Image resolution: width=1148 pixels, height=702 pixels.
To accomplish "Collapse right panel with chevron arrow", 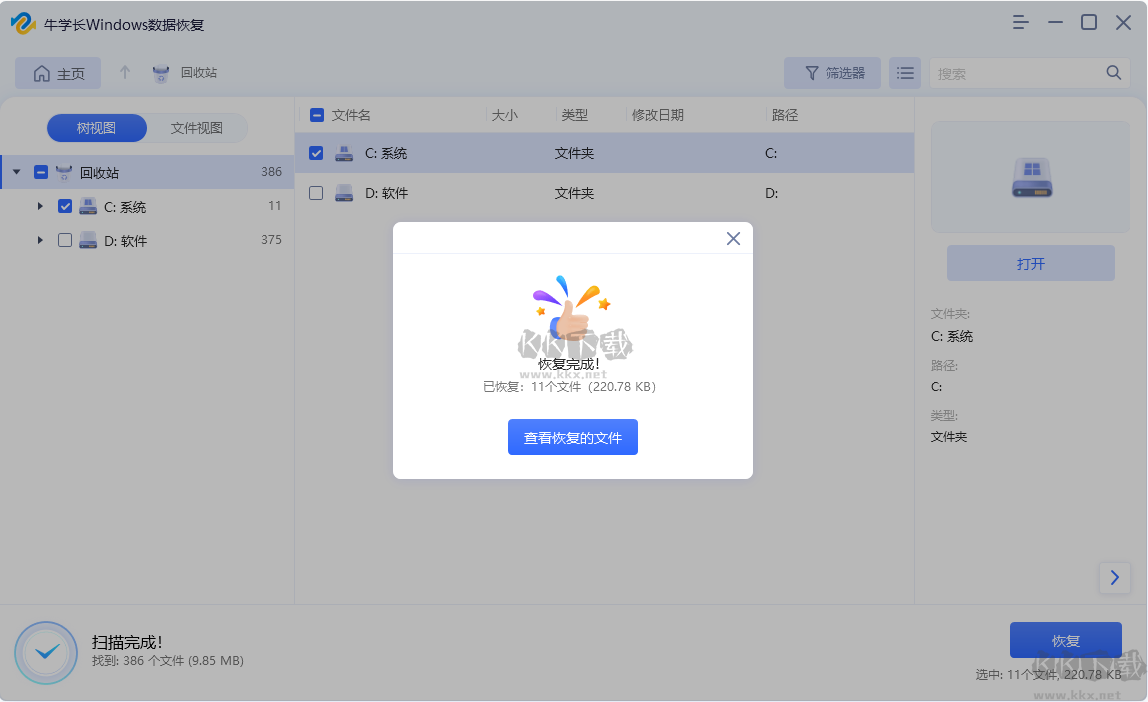I will pyautogui.click(x=1114, y=578).
